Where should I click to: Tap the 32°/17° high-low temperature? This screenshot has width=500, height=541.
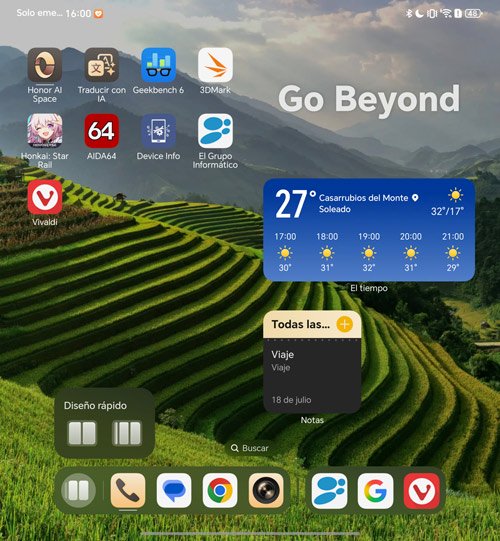pos(447,211)
